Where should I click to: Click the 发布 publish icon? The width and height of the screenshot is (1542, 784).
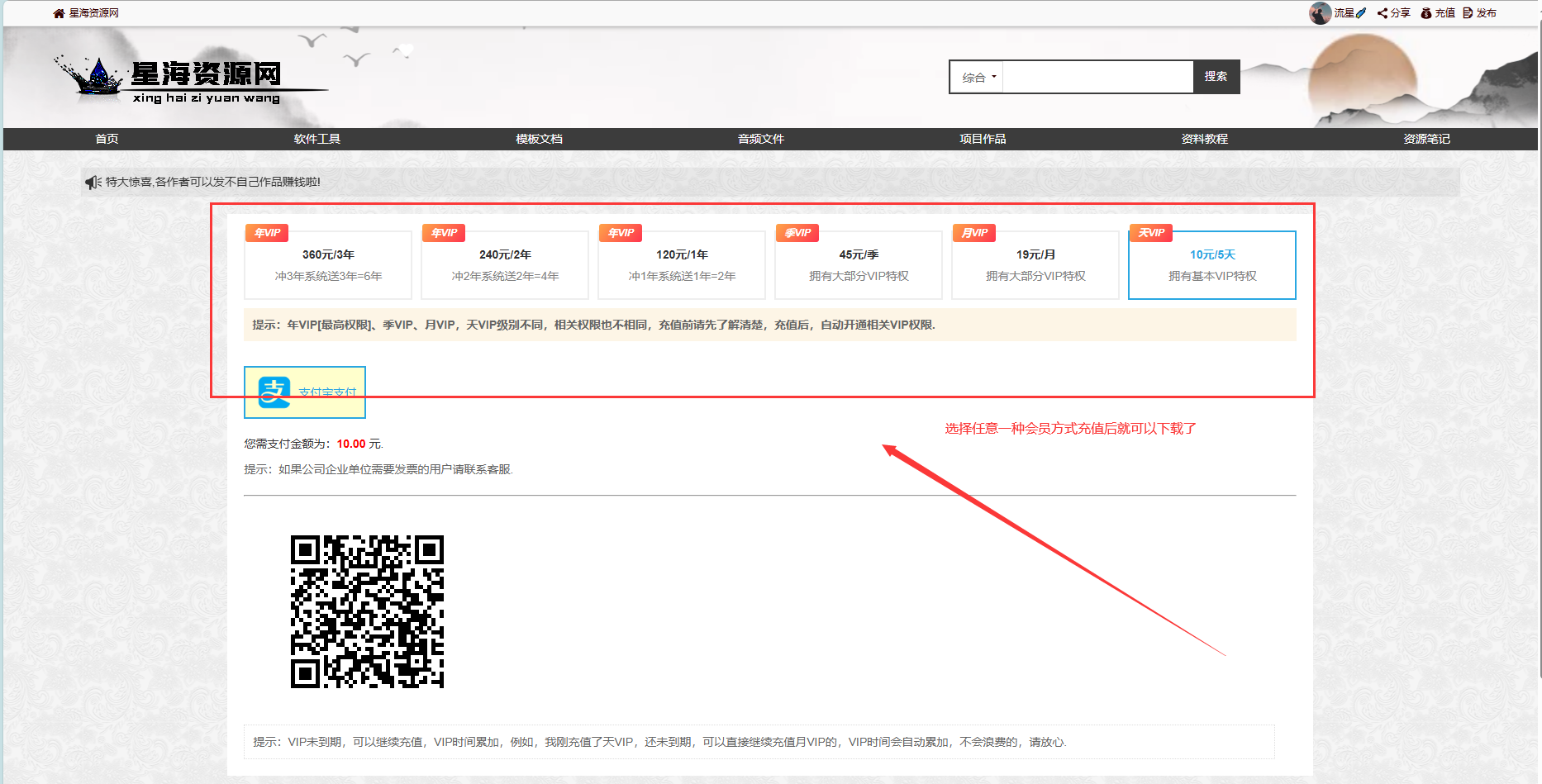[x=1468, y=13]
